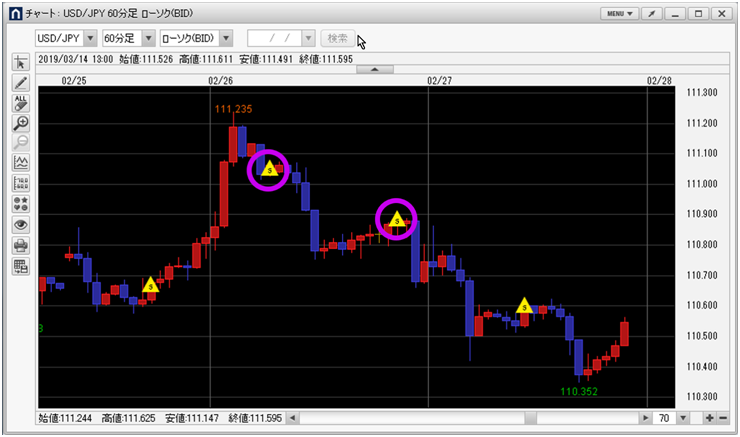Select the pencil drawing tool
Image resolution: width=740 pixels, height=437 pixels.
point(21,83)
